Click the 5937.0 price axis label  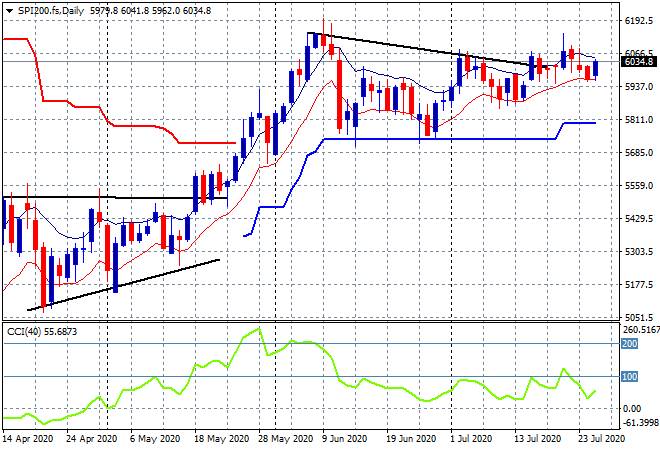tap(639, 87)
